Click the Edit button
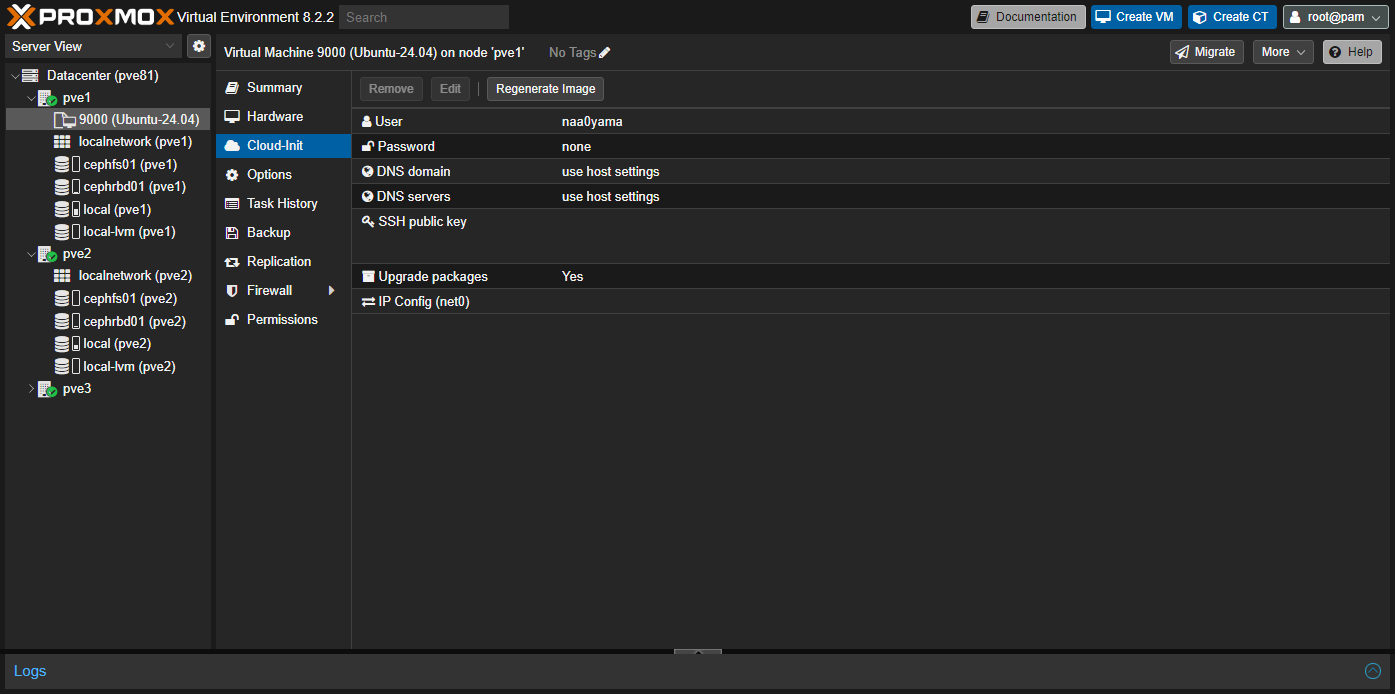1395x694 pixels. (451, 89)
